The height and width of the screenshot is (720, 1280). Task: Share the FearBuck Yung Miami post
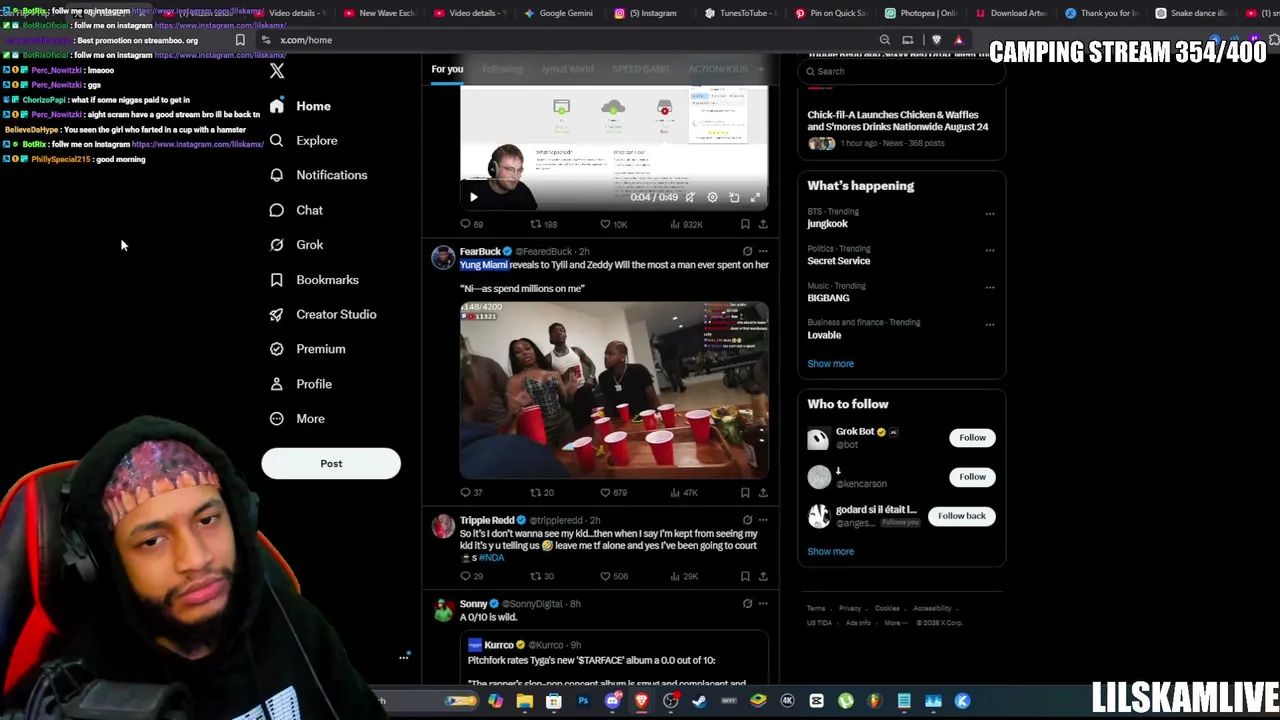tap(763, 492)
